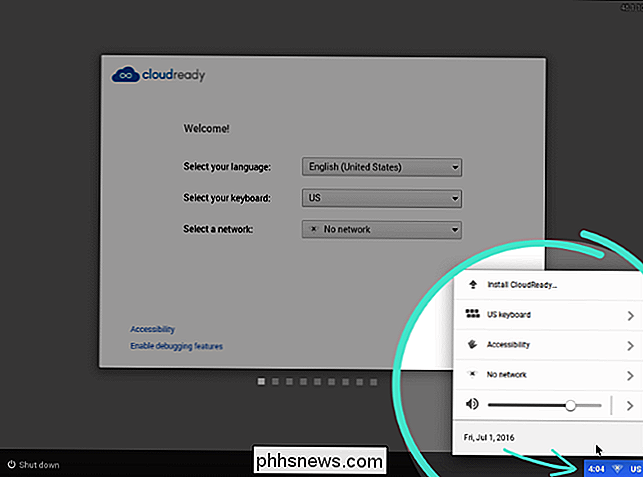
Task: Click the CloudReady cloud logo icon
Action: (x=125, y=75)
